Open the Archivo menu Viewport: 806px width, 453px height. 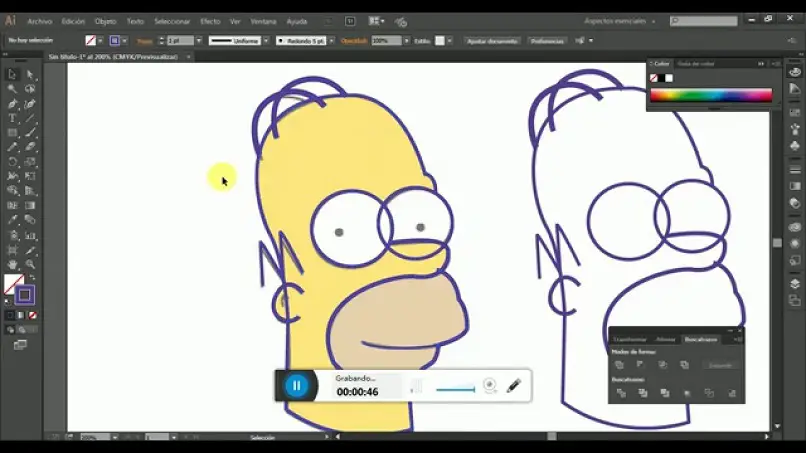[40, 22]
